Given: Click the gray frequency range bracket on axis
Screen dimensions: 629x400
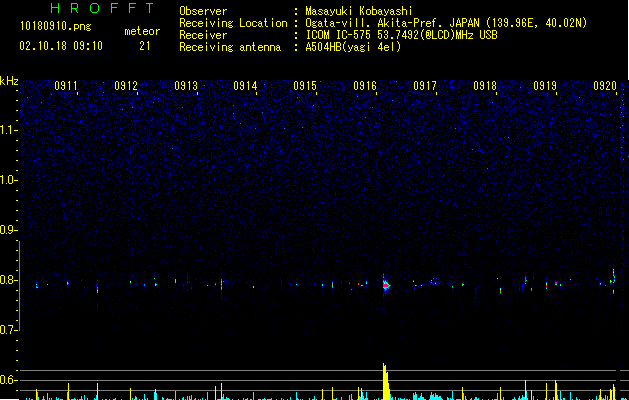Looking at the screenshot, I should [x=20, y=286].
